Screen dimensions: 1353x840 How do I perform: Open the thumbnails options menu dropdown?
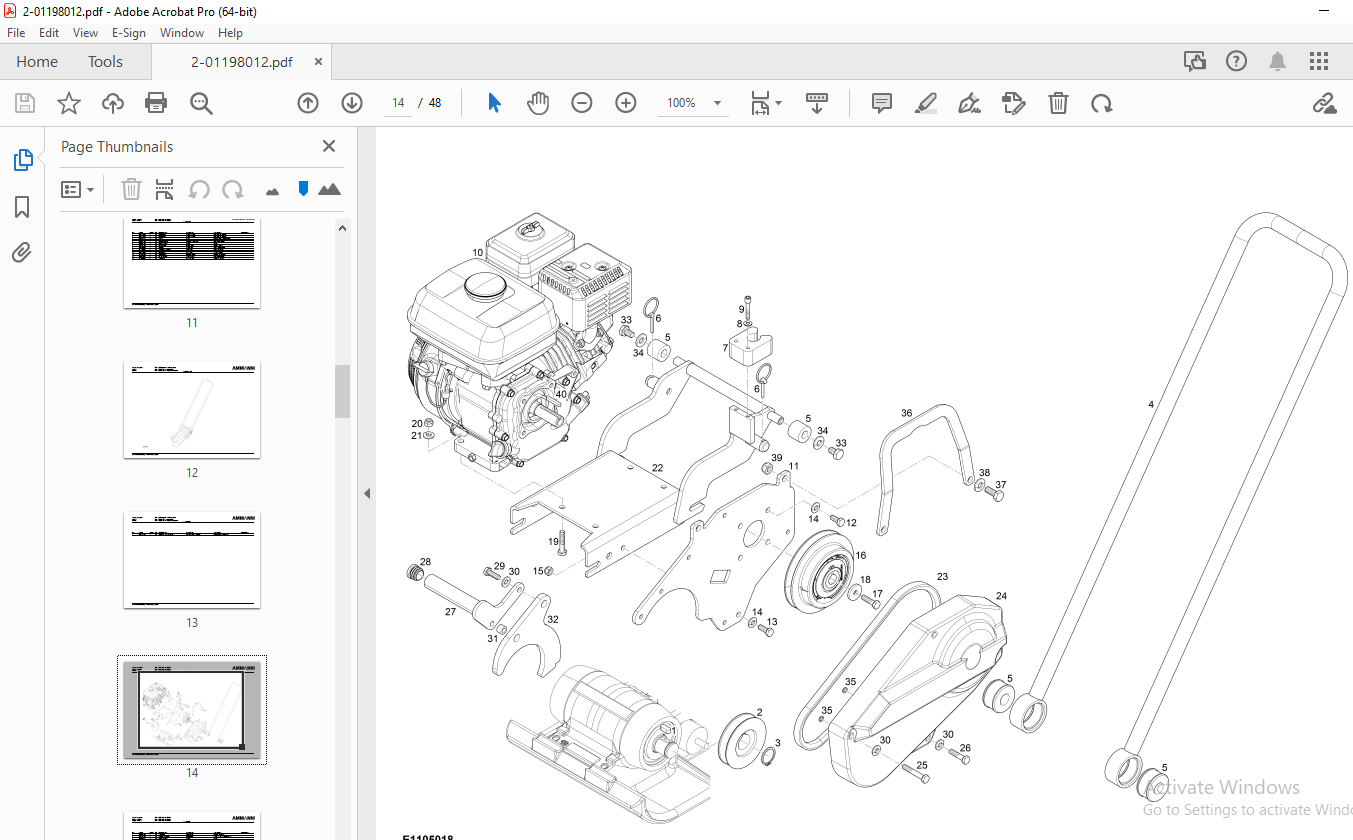coord(78,189)
